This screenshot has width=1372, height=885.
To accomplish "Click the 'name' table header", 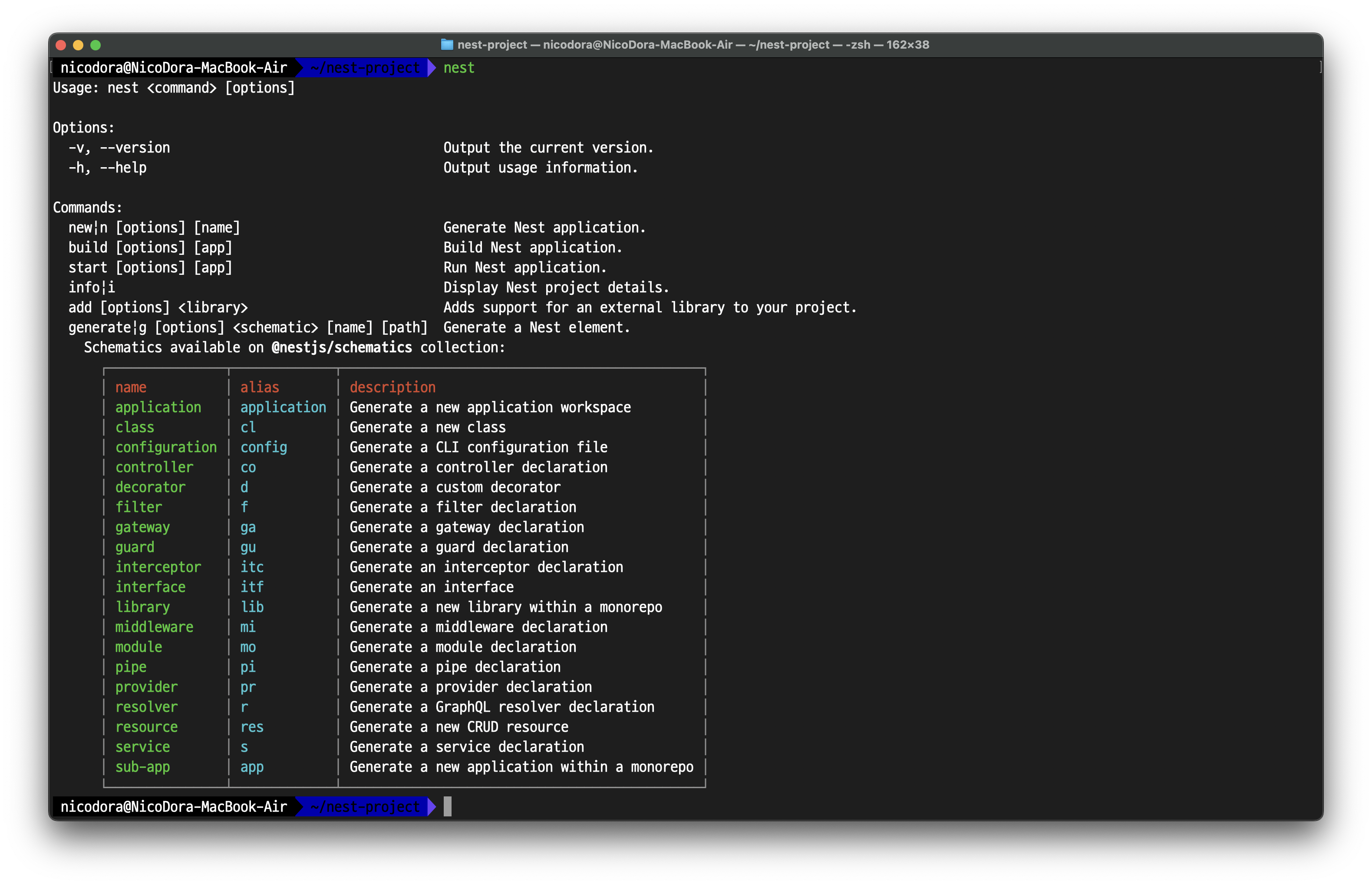I will [x=131, y=387].
